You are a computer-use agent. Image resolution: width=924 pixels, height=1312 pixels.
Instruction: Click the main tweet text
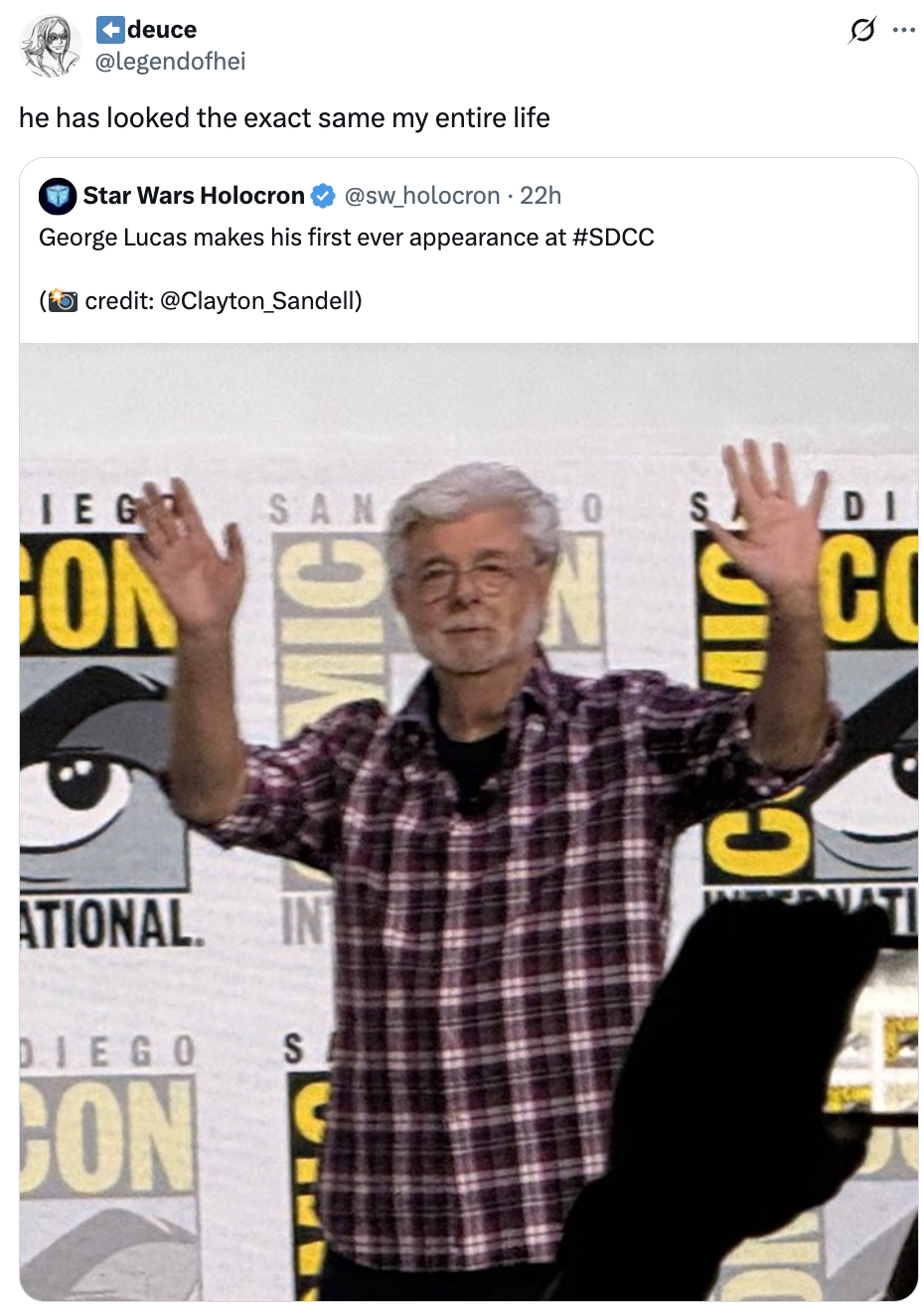click(284, 118)
